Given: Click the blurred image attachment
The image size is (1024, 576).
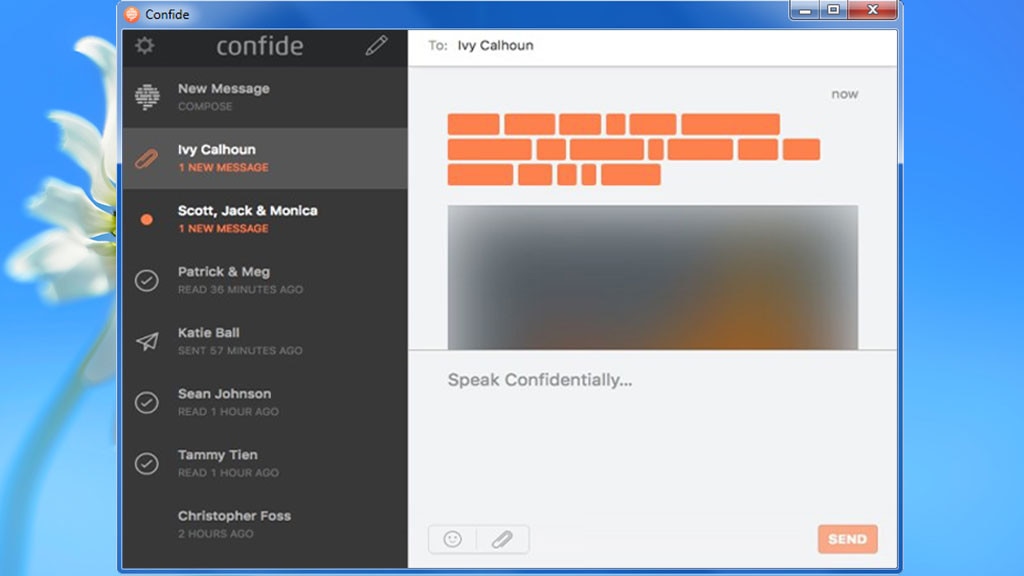Looking at the screenshot, I should click(652, 277).
